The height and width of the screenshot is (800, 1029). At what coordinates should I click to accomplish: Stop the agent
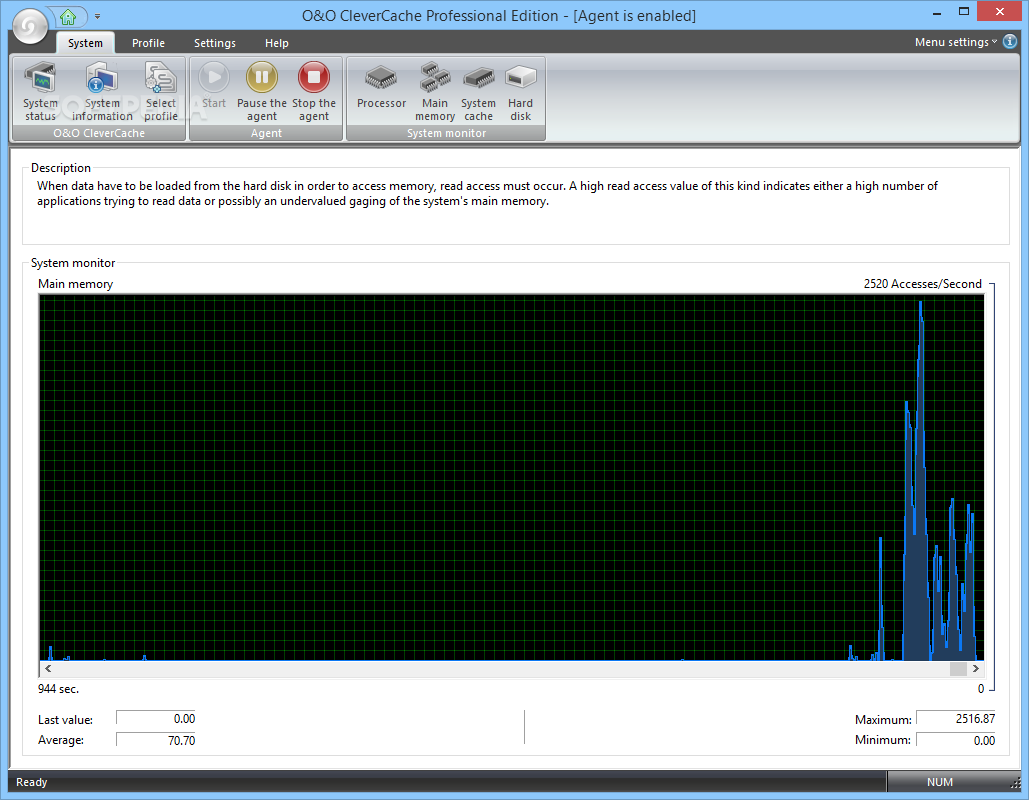pos(314,91)
